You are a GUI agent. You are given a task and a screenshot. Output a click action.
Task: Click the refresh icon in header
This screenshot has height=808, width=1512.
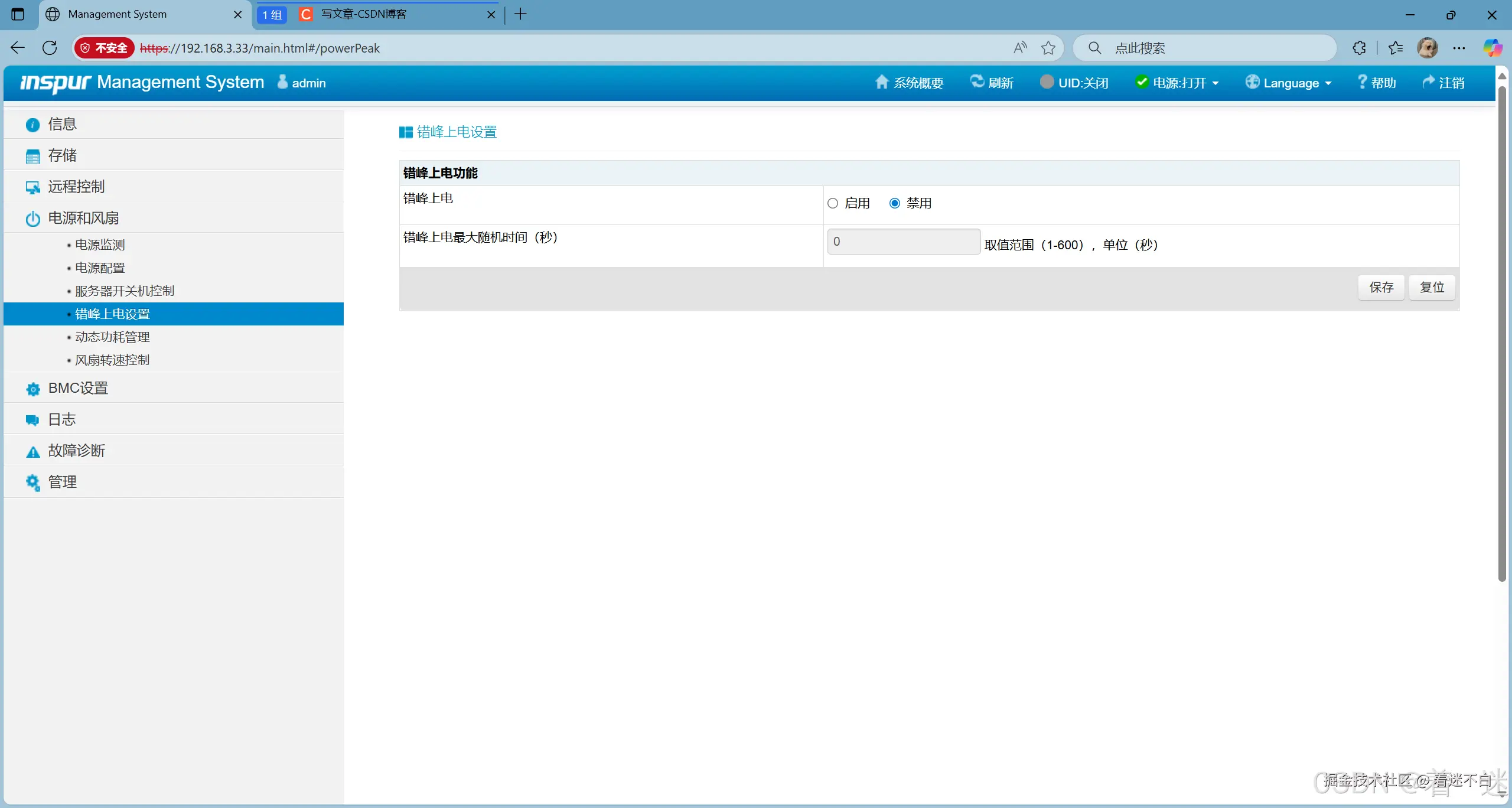pyautogui.click(x=977, y=82)
